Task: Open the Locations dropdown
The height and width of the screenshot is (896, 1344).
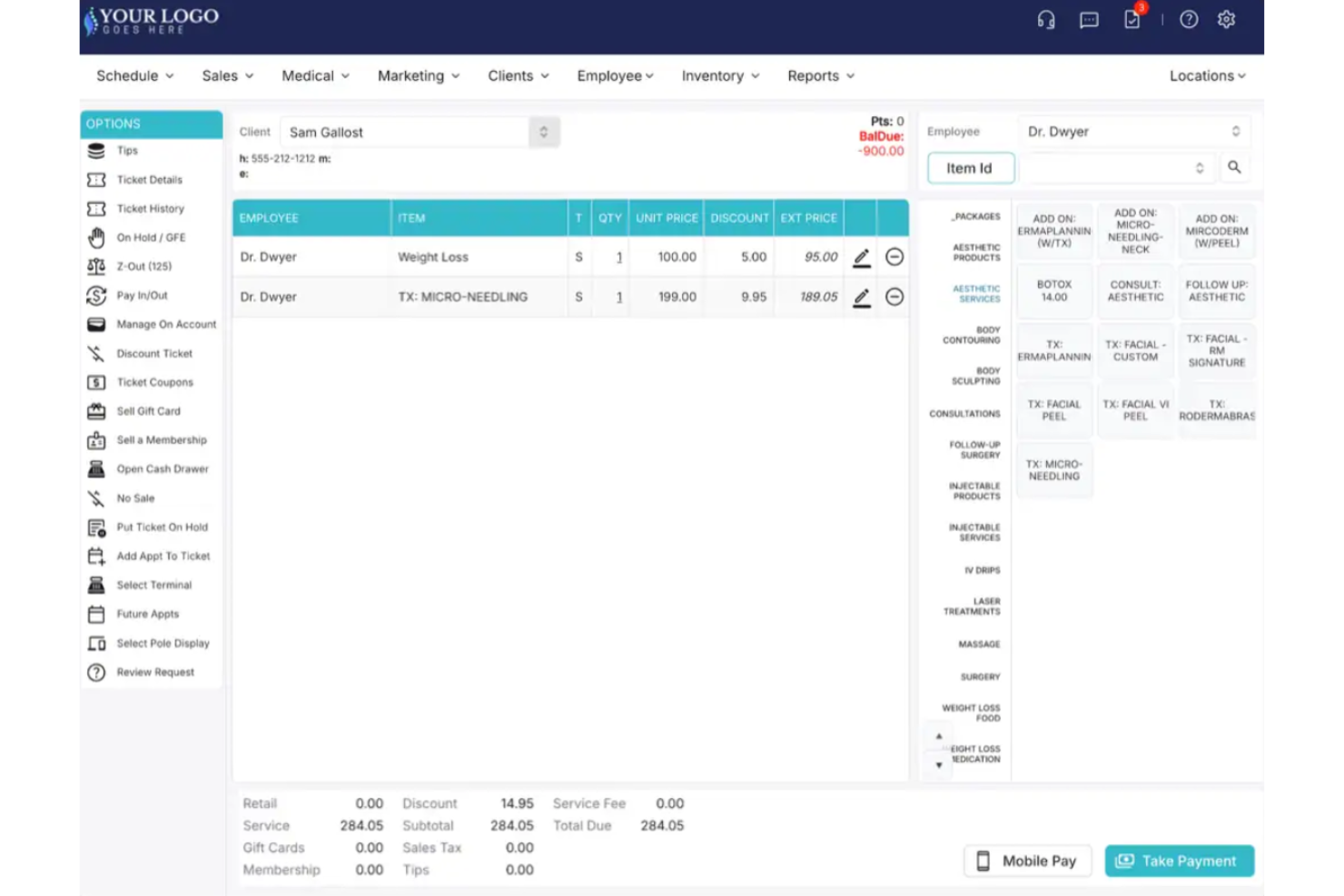Action: [1208, 76]
